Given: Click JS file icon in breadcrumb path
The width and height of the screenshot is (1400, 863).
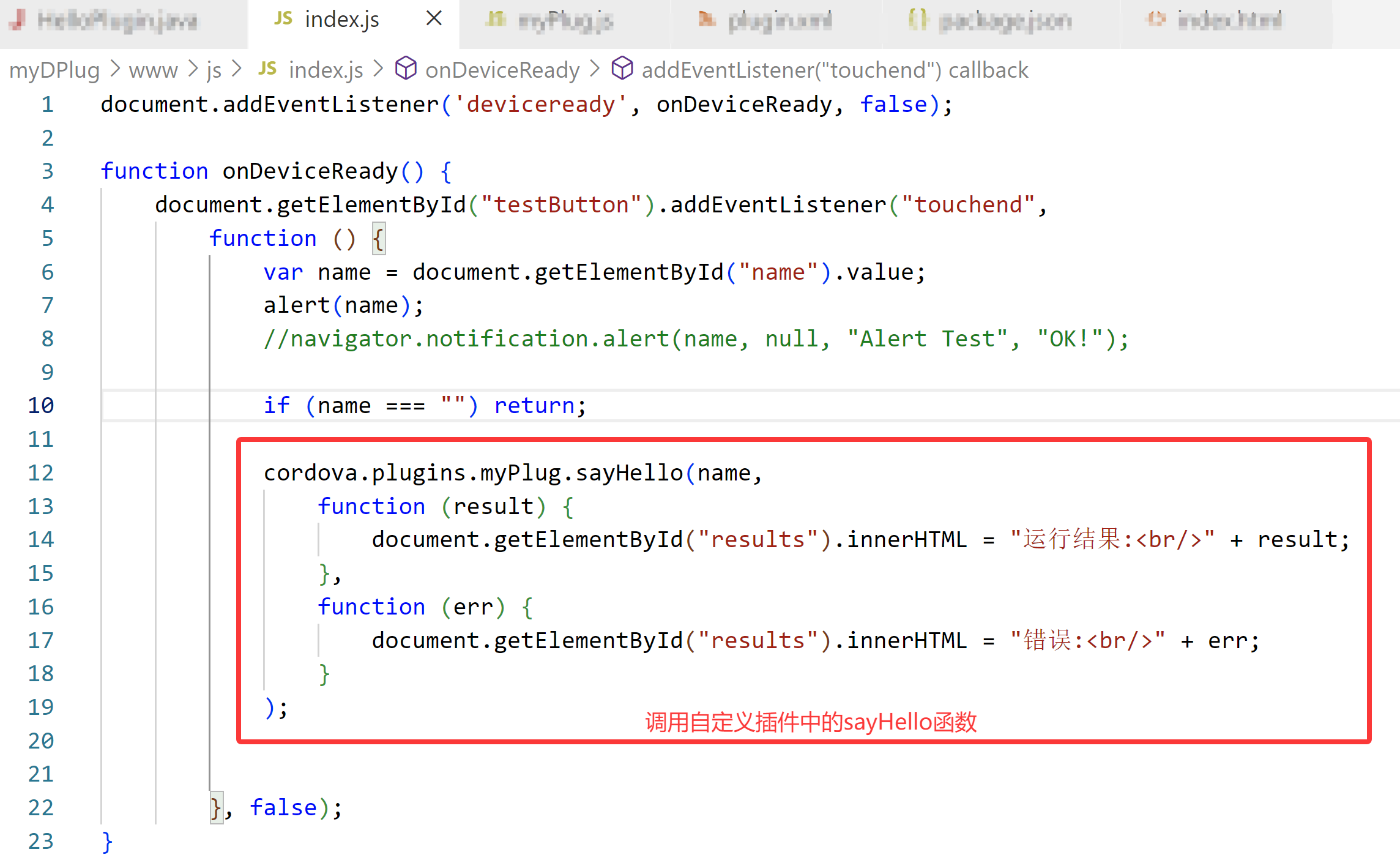Looking at the screenshot, I should pos(267,69).
